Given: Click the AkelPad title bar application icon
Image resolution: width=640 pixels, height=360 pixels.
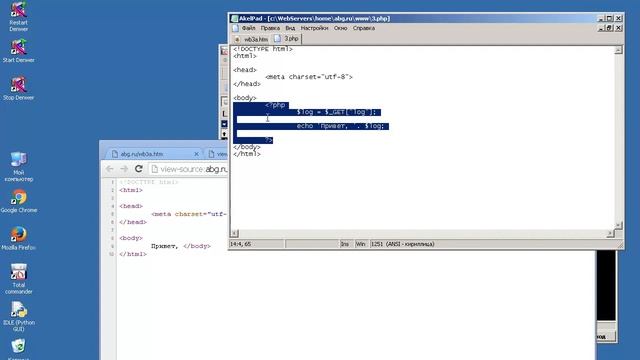Looking at the screenshot, I should (x=234, y=18).
